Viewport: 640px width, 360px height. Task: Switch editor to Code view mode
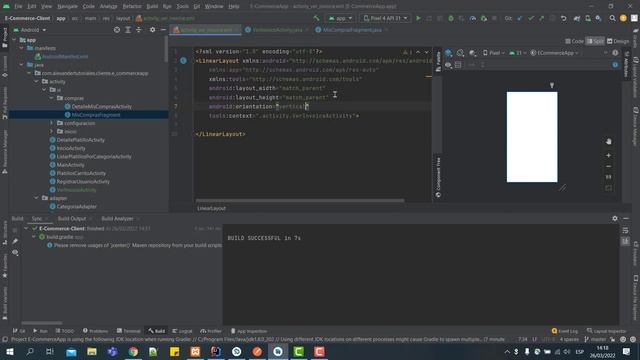point(575,41)
